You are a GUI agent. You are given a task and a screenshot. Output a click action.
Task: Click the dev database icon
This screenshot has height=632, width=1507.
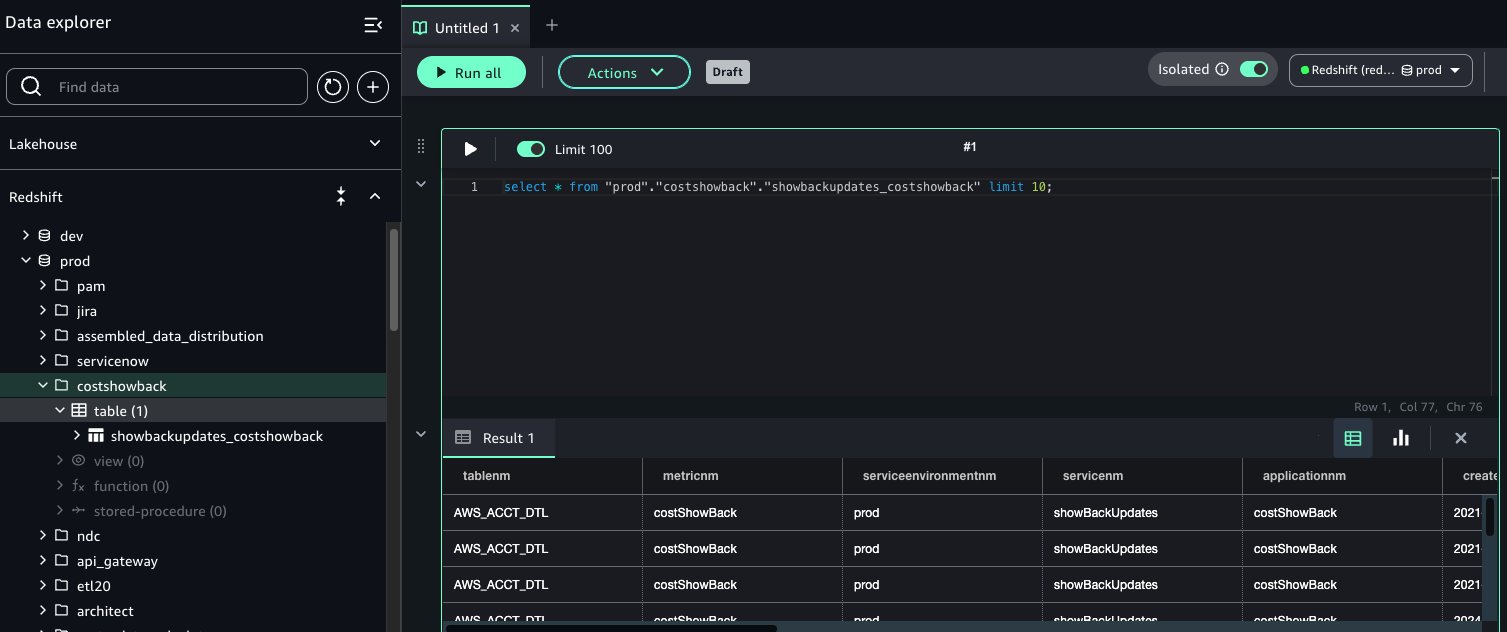click(x=44, y=236)
